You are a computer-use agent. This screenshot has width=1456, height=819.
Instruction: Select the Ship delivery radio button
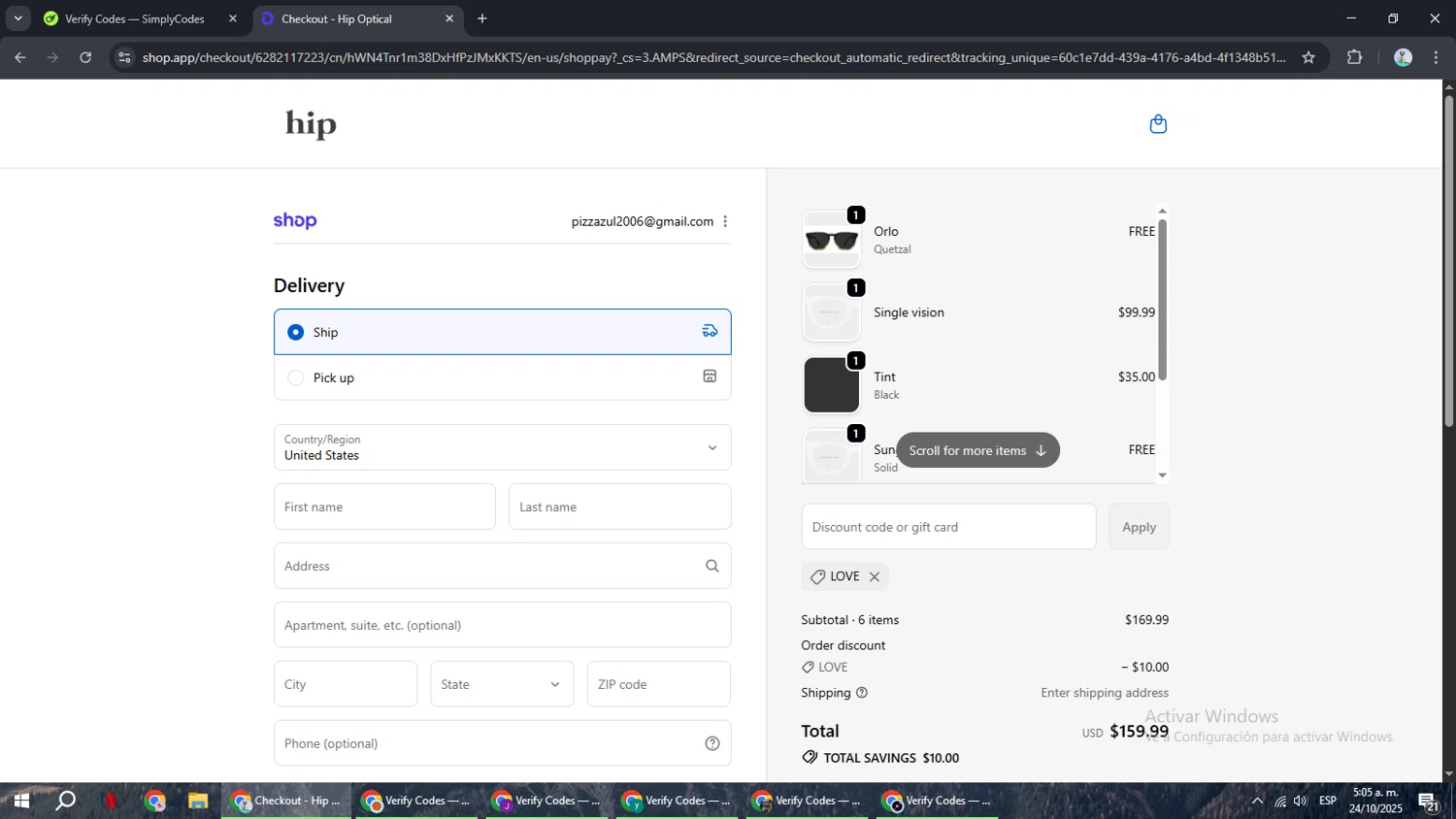click(296, 332)
